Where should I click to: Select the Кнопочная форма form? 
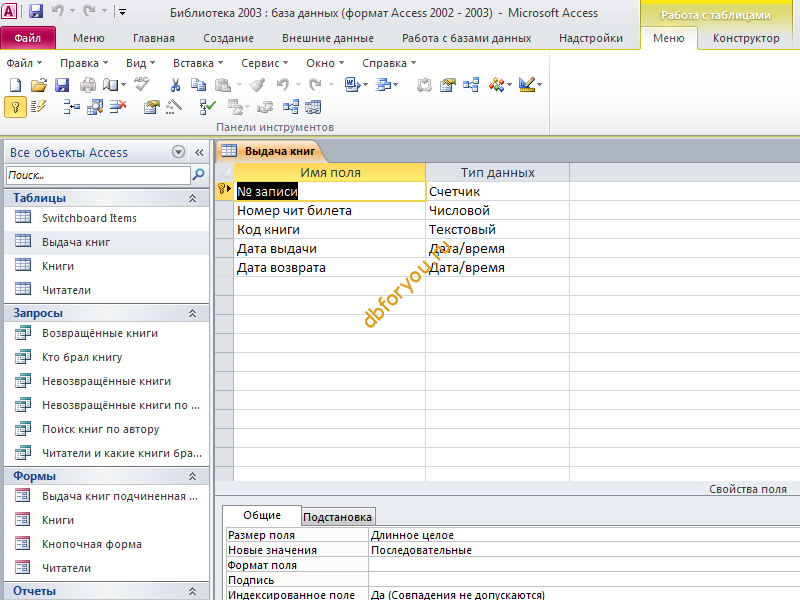92,544
